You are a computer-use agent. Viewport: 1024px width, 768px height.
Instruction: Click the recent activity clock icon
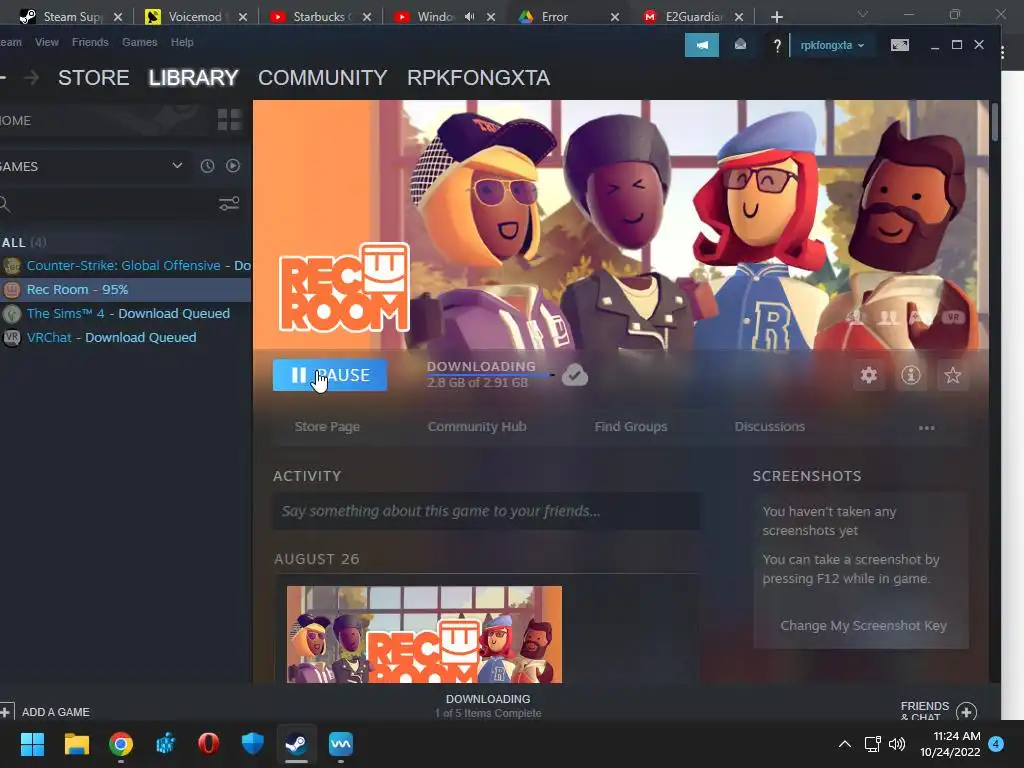(x=207, y=166)
